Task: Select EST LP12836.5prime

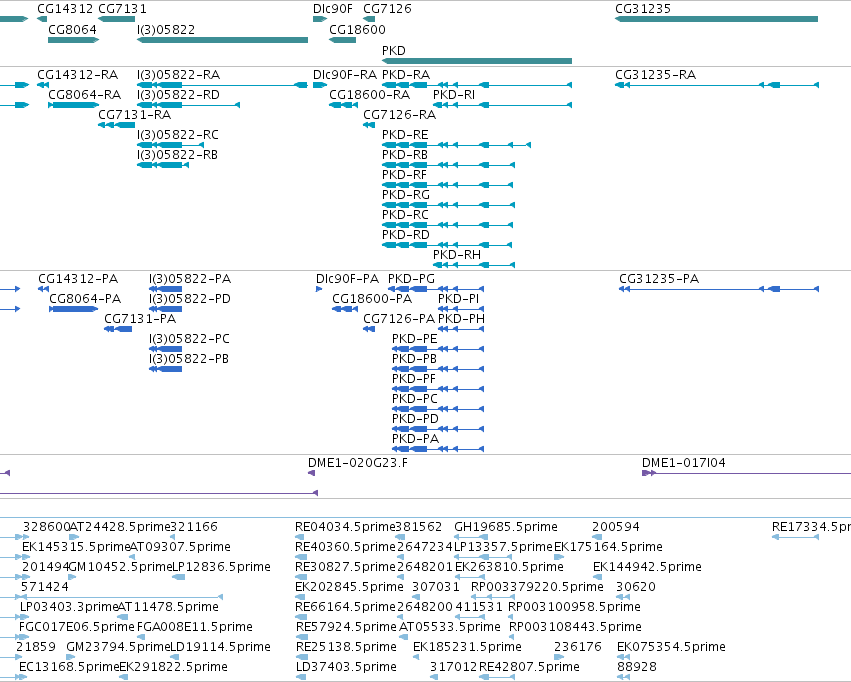Action: (x=221, y=567)
